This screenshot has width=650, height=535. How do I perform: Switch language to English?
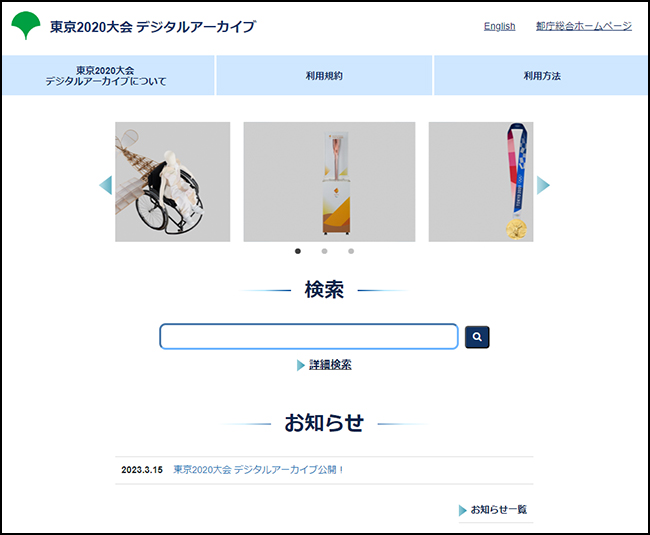click(500, 26)
